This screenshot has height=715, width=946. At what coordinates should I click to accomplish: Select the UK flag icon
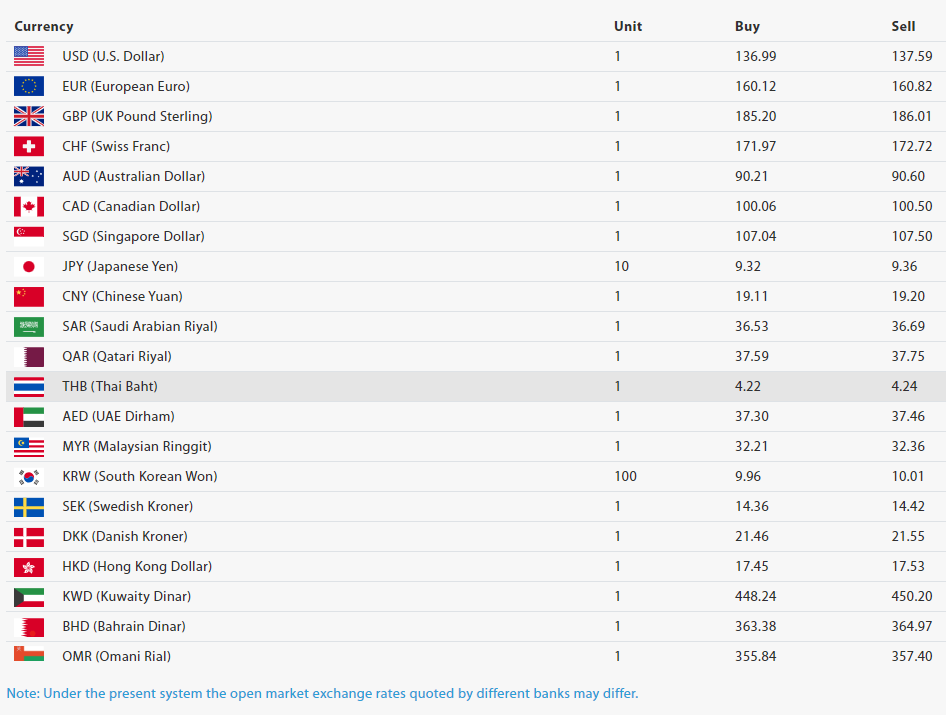[x=29, y=116]
